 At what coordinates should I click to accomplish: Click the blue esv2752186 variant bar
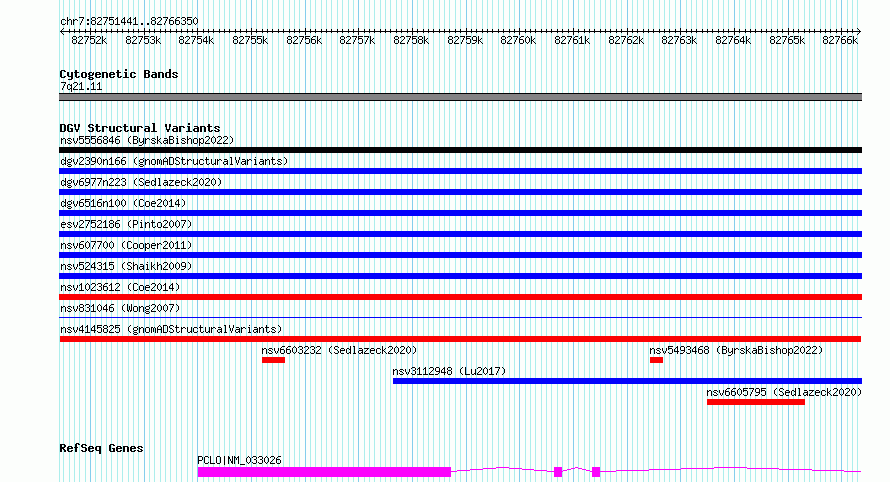pos(460,234)
